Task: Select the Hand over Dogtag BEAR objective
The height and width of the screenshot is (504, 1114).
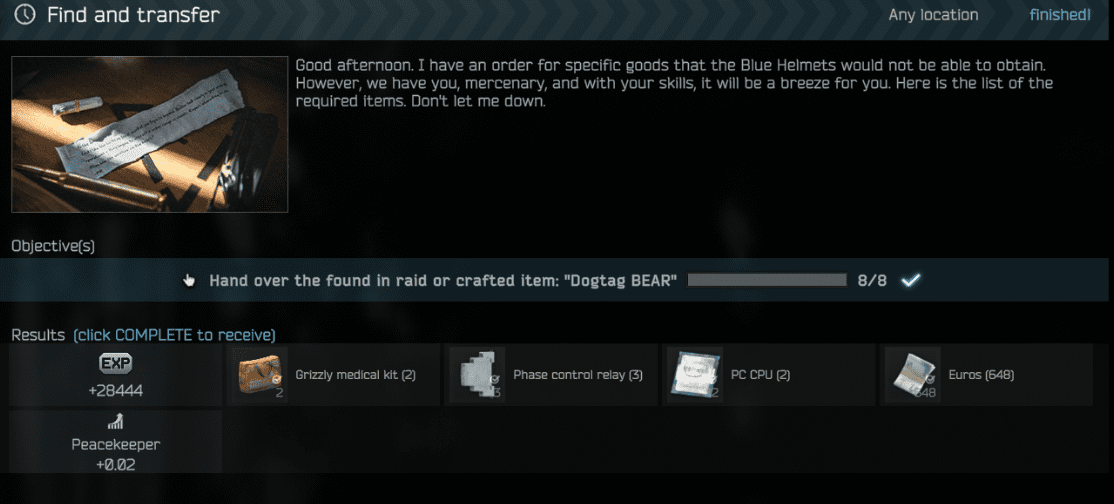Action: [557, 280]
